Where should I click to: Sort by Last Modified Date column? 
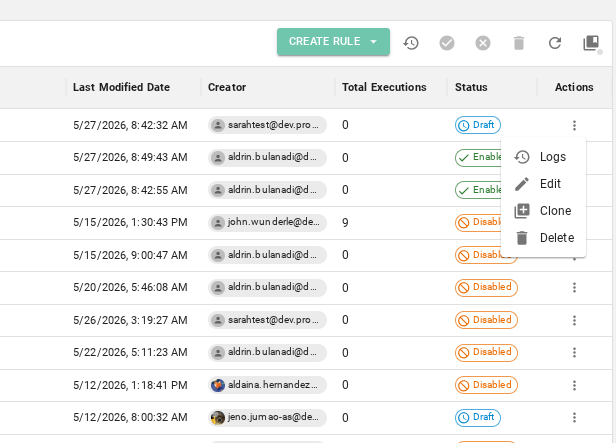[x=121, y=87]
